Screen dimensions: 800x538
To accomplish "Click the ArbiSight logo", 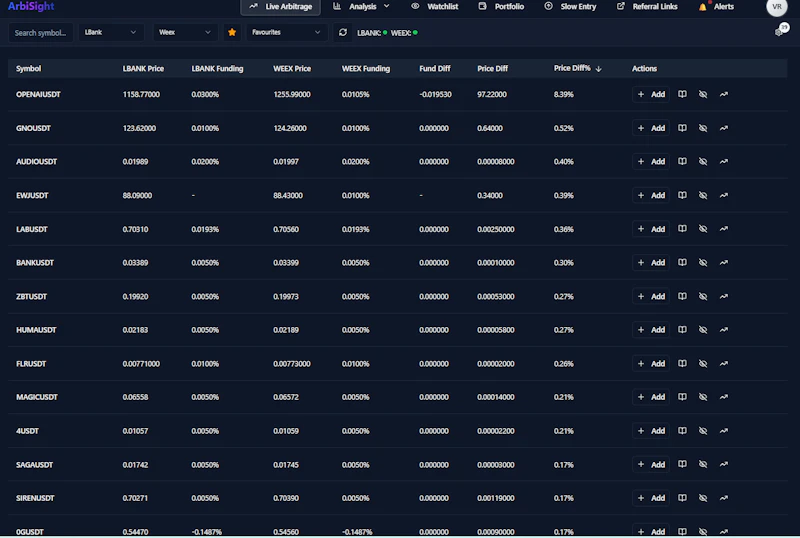I will coord(31,6).
